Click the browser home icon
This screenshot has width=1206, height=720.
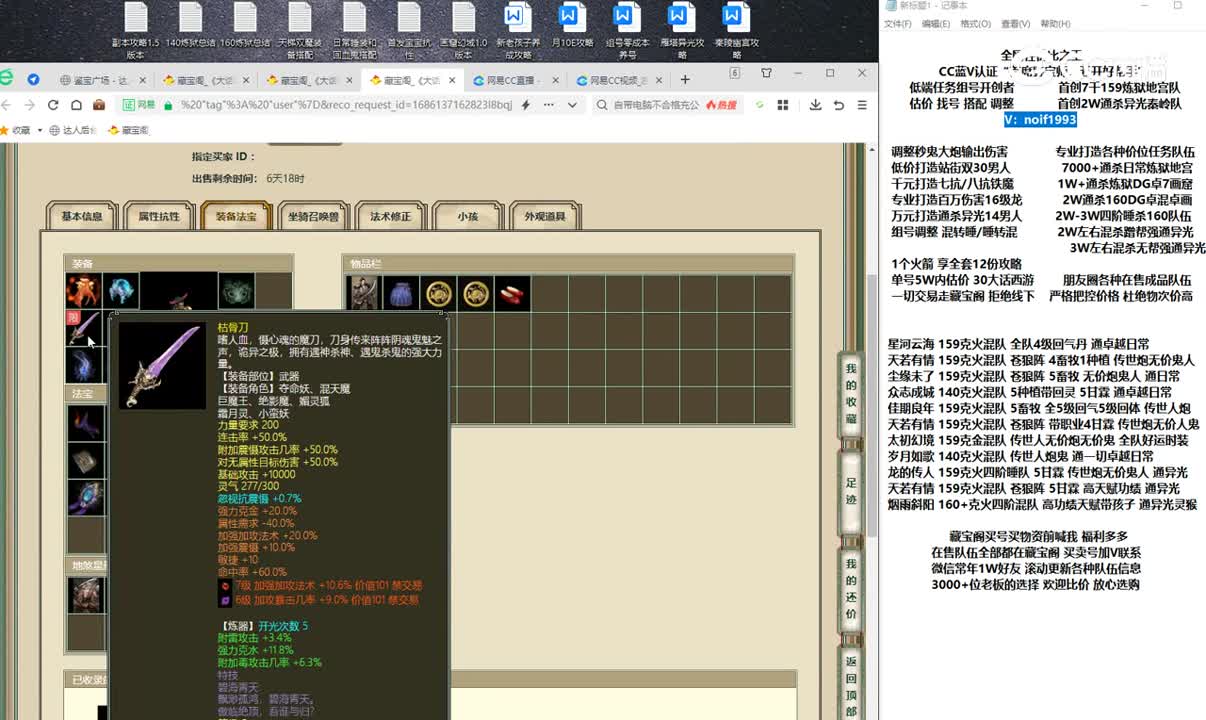pos(76,105)
